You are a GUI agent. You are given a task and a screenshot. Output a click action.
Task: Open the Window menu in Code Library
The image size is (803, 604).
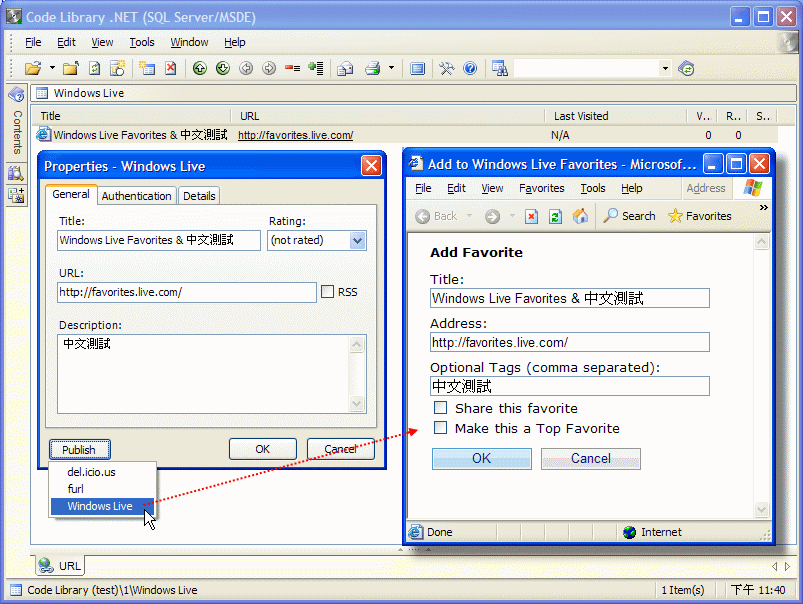point(189,42)
